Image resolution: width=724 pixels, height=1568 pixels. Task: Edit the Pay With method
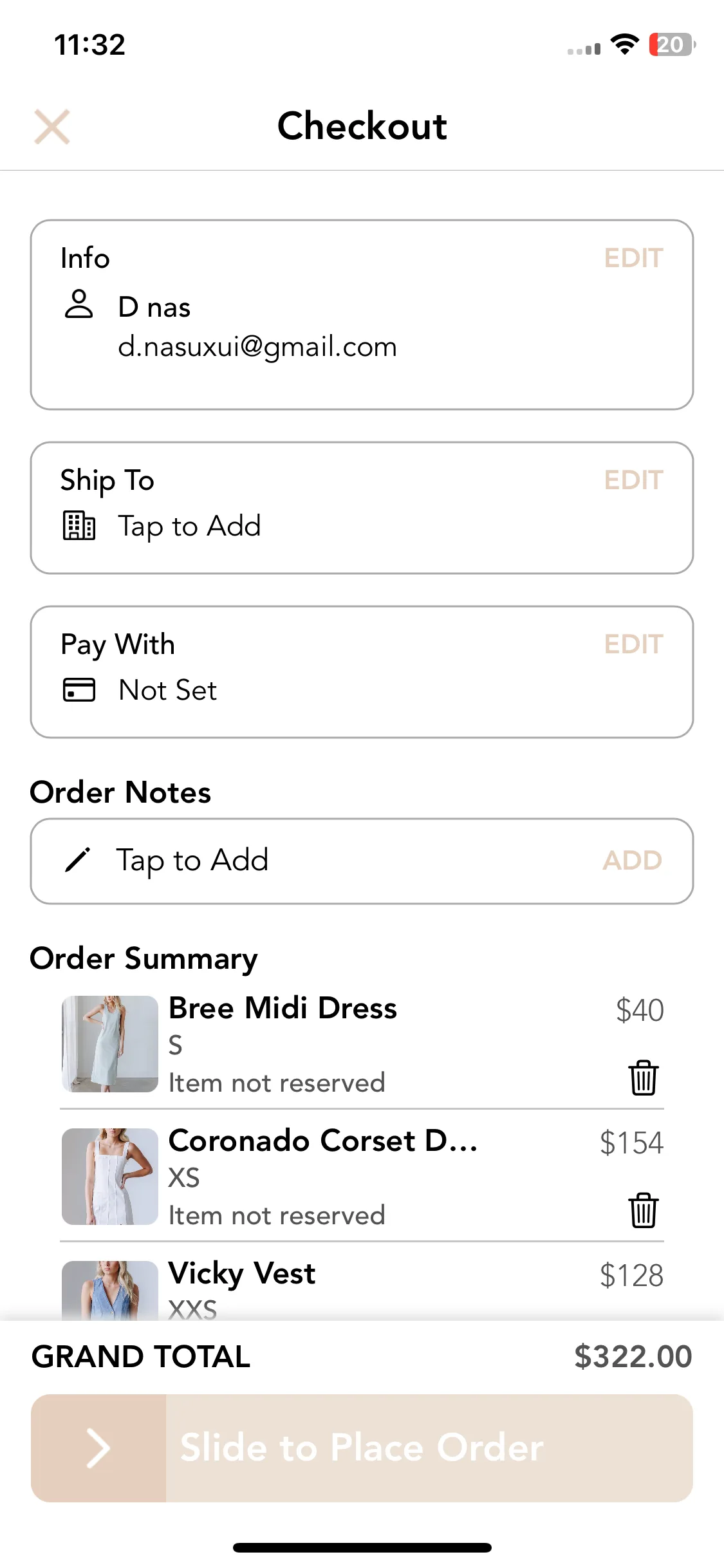tap(633, 644)
